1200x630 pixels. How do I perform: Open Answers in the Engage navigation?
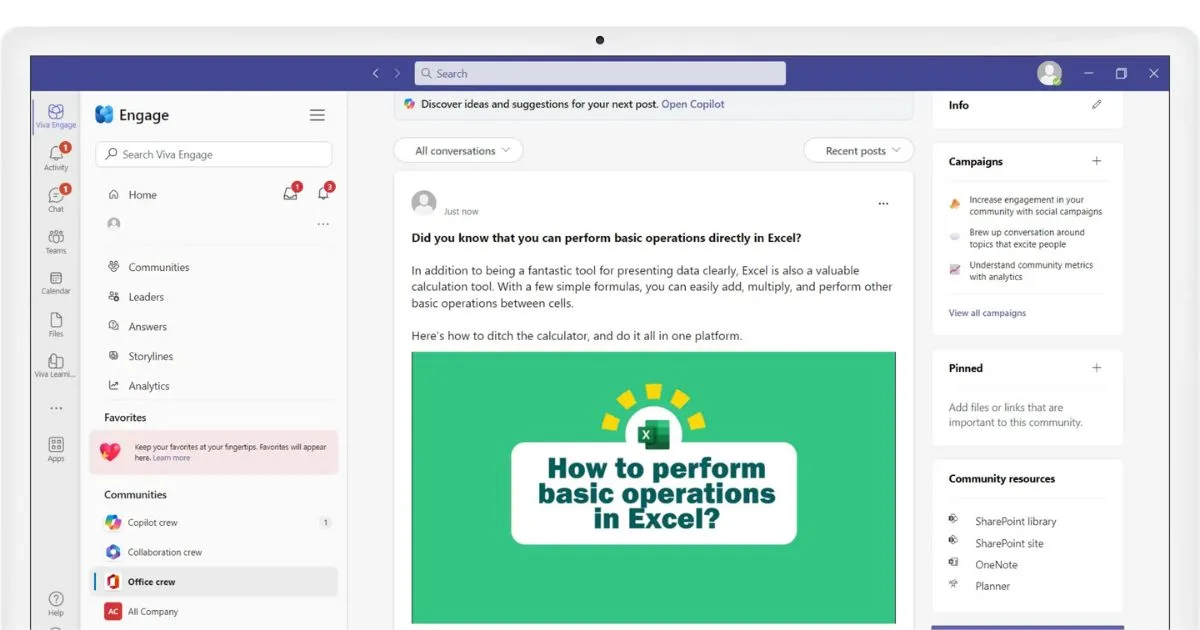pos(137,327)
